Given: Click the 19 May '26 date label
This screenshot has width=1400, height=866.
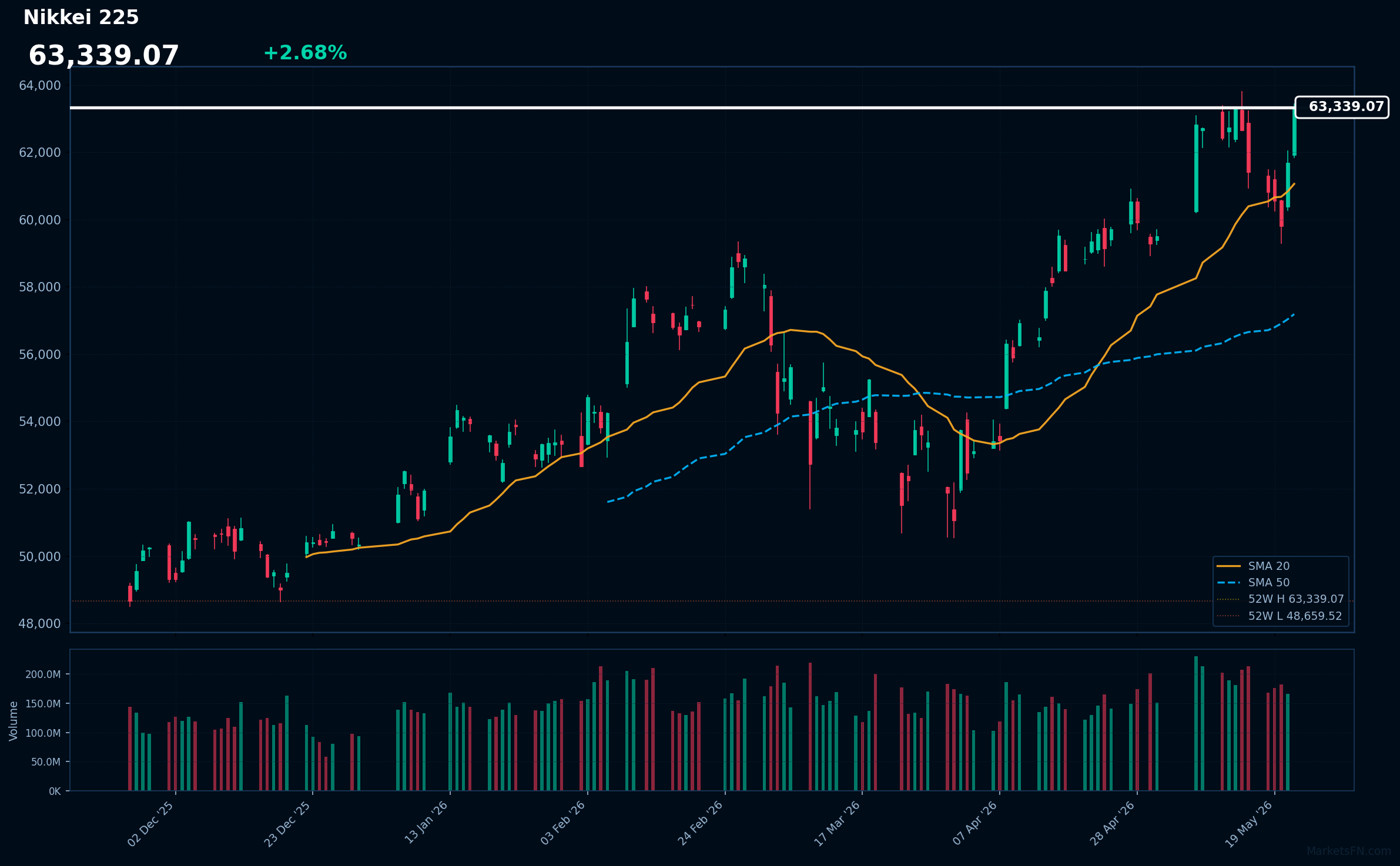Looking at the screenshot, I should point(1250,824).
